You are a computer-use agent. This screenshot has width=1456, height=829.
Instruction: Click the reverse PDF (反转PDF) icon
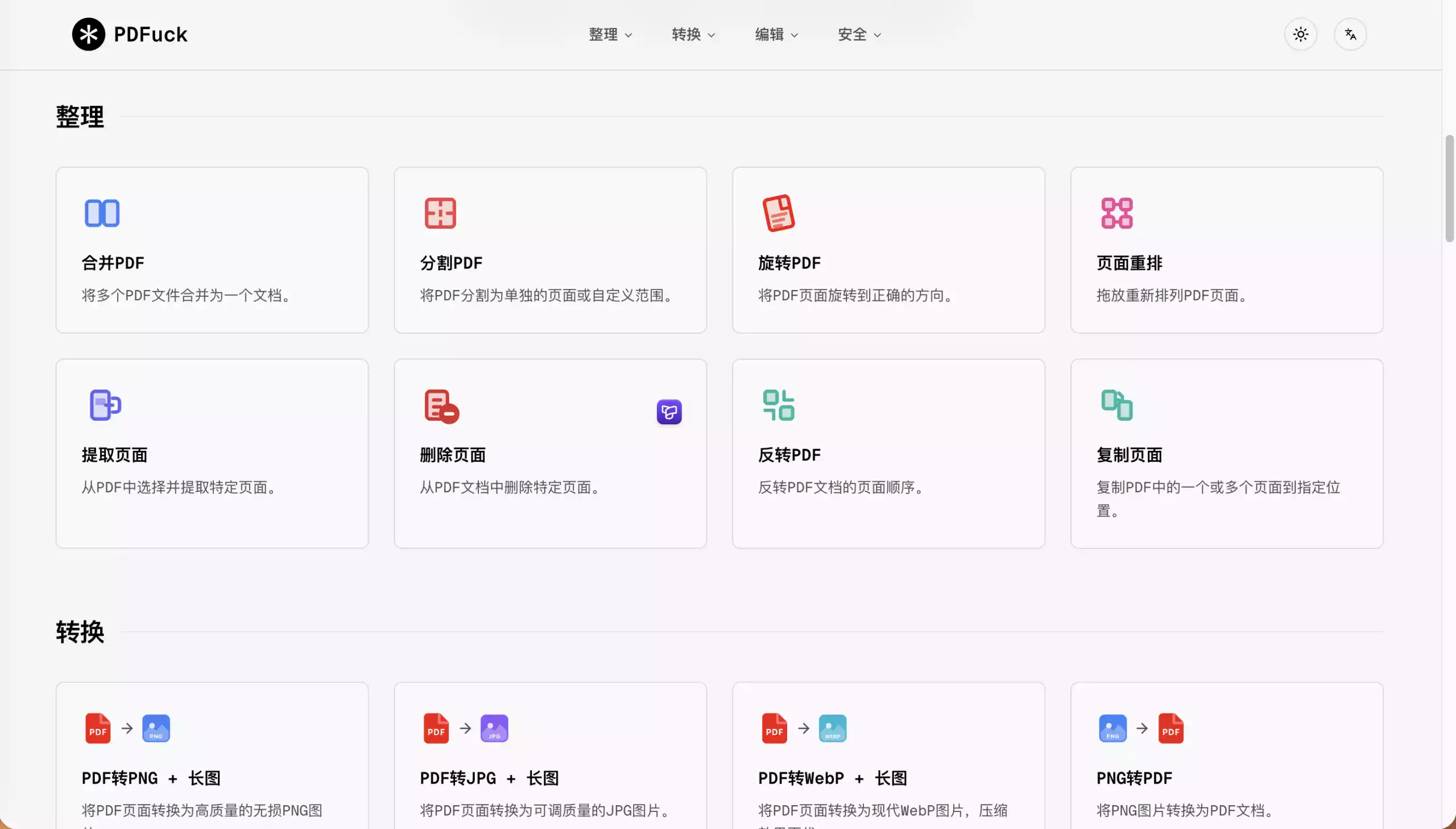[779, 405]
